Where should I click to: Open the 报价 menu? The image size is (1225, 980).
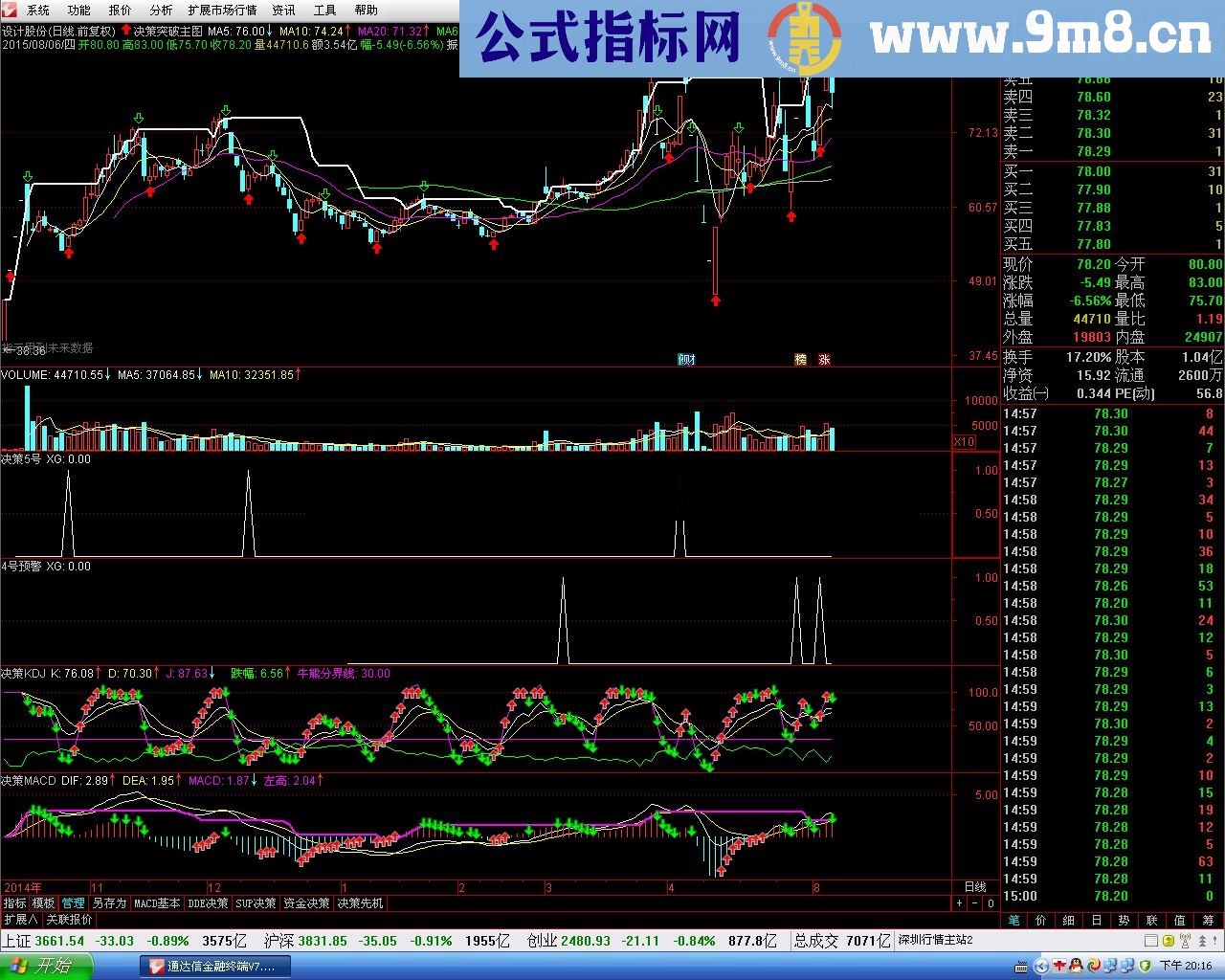(x=118, y=11)
